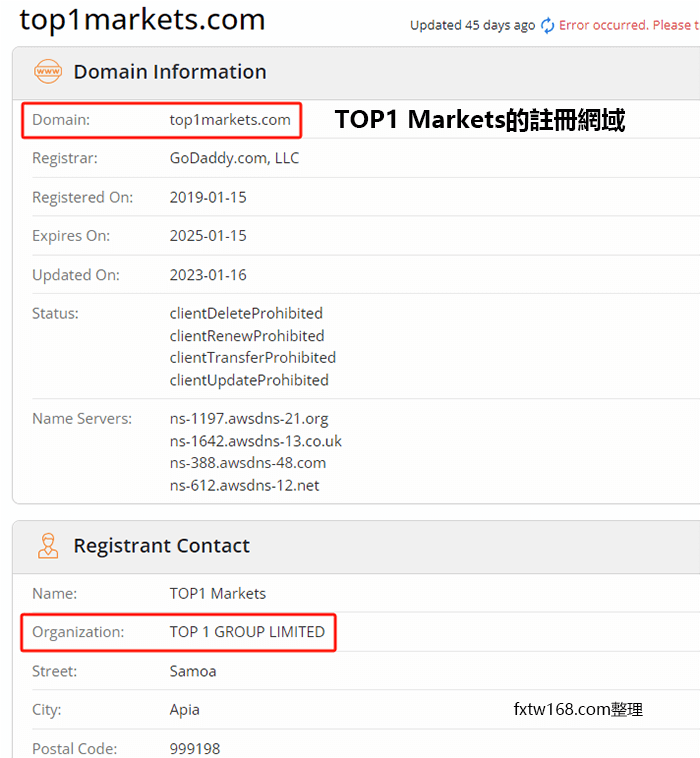The image size is (700, 758).
Task: Click name server ns-612.awsdns-12.net
Action: tap(245, 485)
